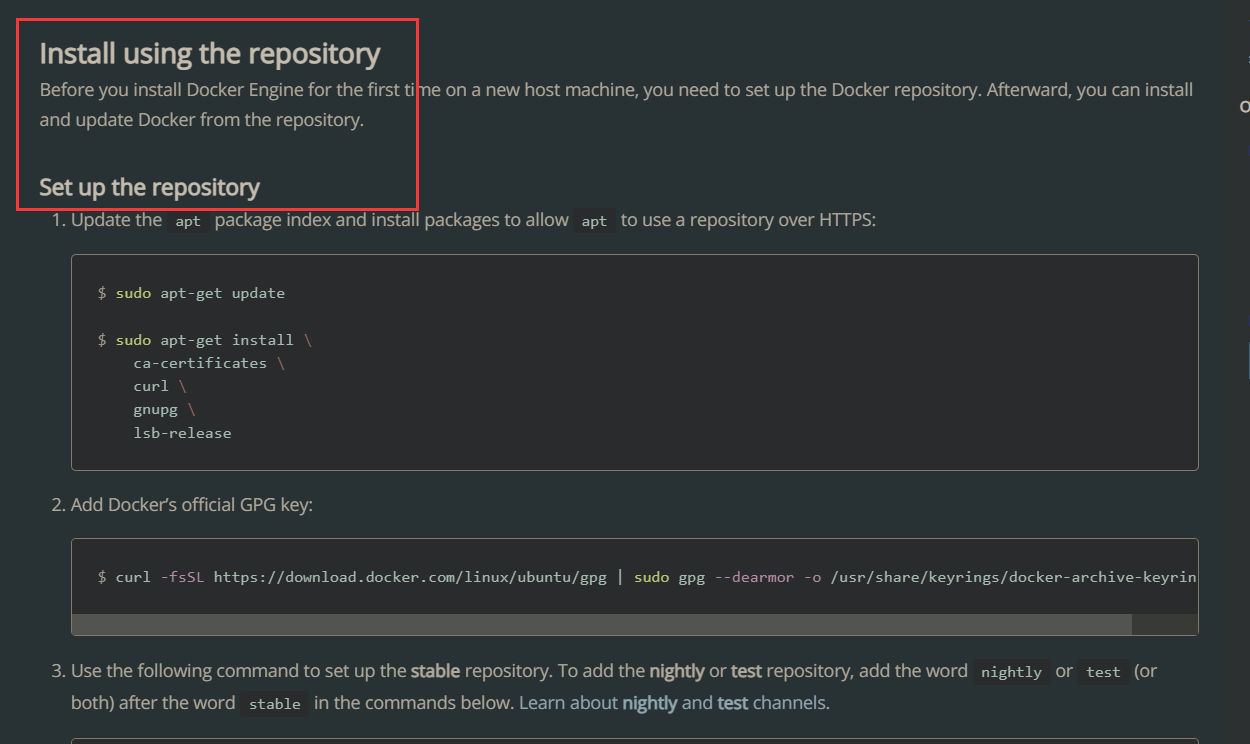1250x744 pixels.
Task: Click the inline code word "stable"
Action: point(275,704)
